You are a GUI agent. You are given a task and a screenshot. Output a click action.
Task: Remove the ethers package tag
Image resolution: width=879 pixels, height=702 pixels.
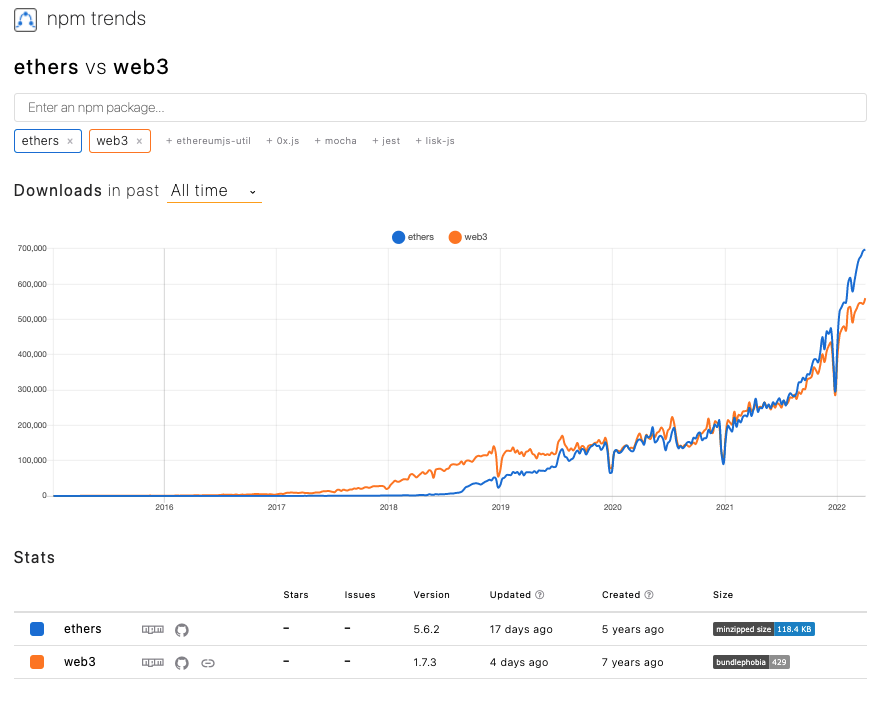pyautogui.click(x=70, y=142)
